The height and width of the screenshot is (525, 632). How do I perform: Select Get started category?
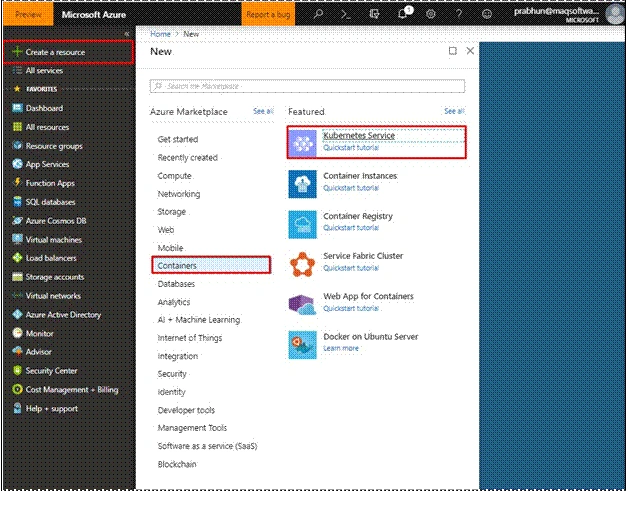[x=178, y=139]
